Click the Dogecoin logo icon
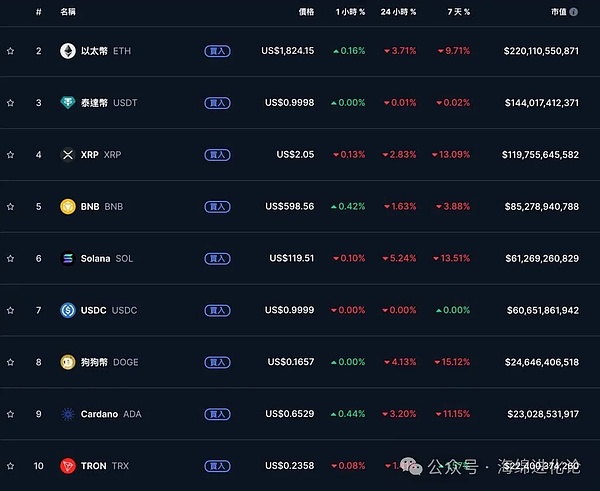 [x=68, y=362]
